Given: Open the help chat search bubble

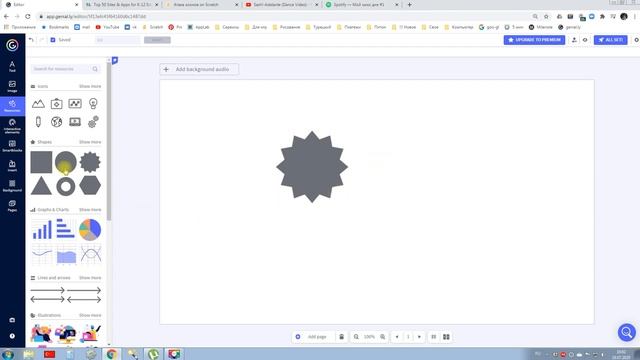Looking at the screenshot, I should coord(627,332).
